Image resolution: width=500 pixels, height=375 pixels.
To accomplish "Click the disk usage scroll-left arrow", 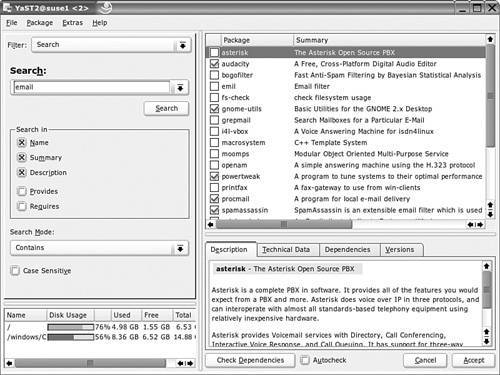I will 9,363.
